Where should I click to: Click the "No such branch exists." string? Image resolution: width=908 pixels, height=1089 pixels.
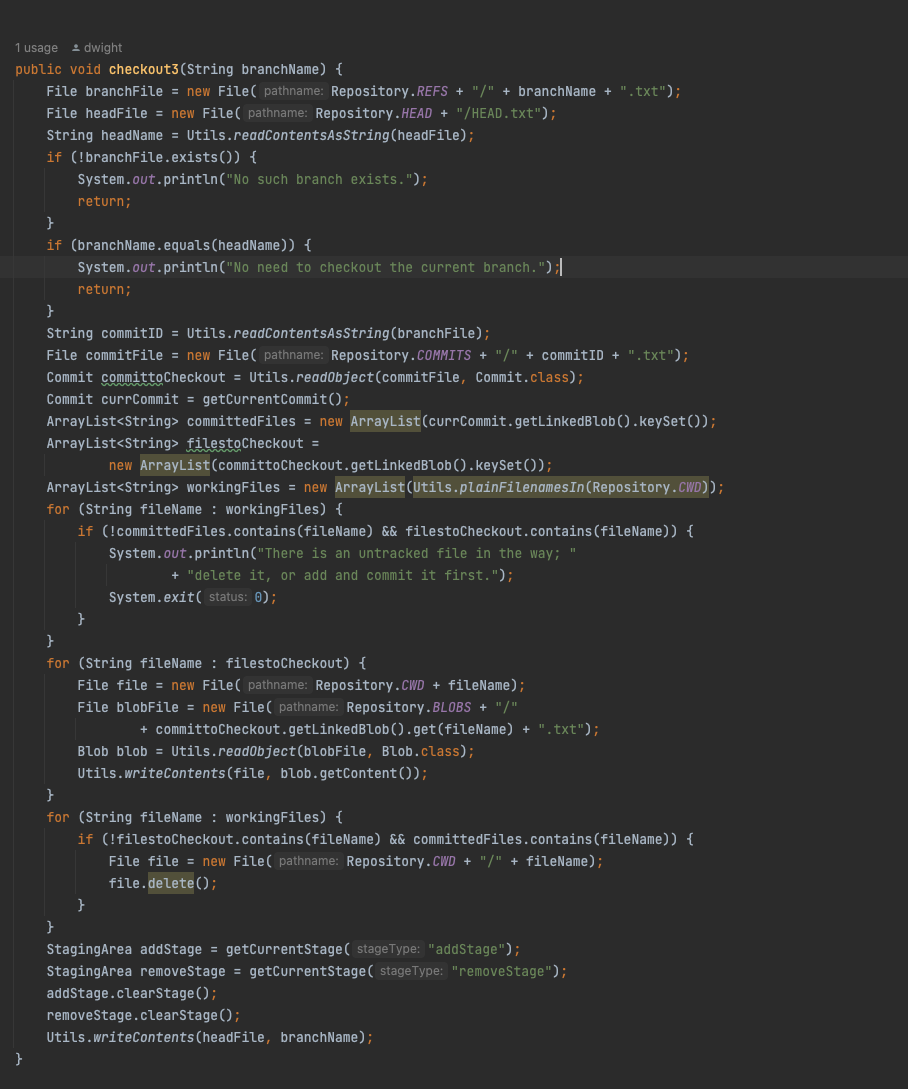[319, 179]
